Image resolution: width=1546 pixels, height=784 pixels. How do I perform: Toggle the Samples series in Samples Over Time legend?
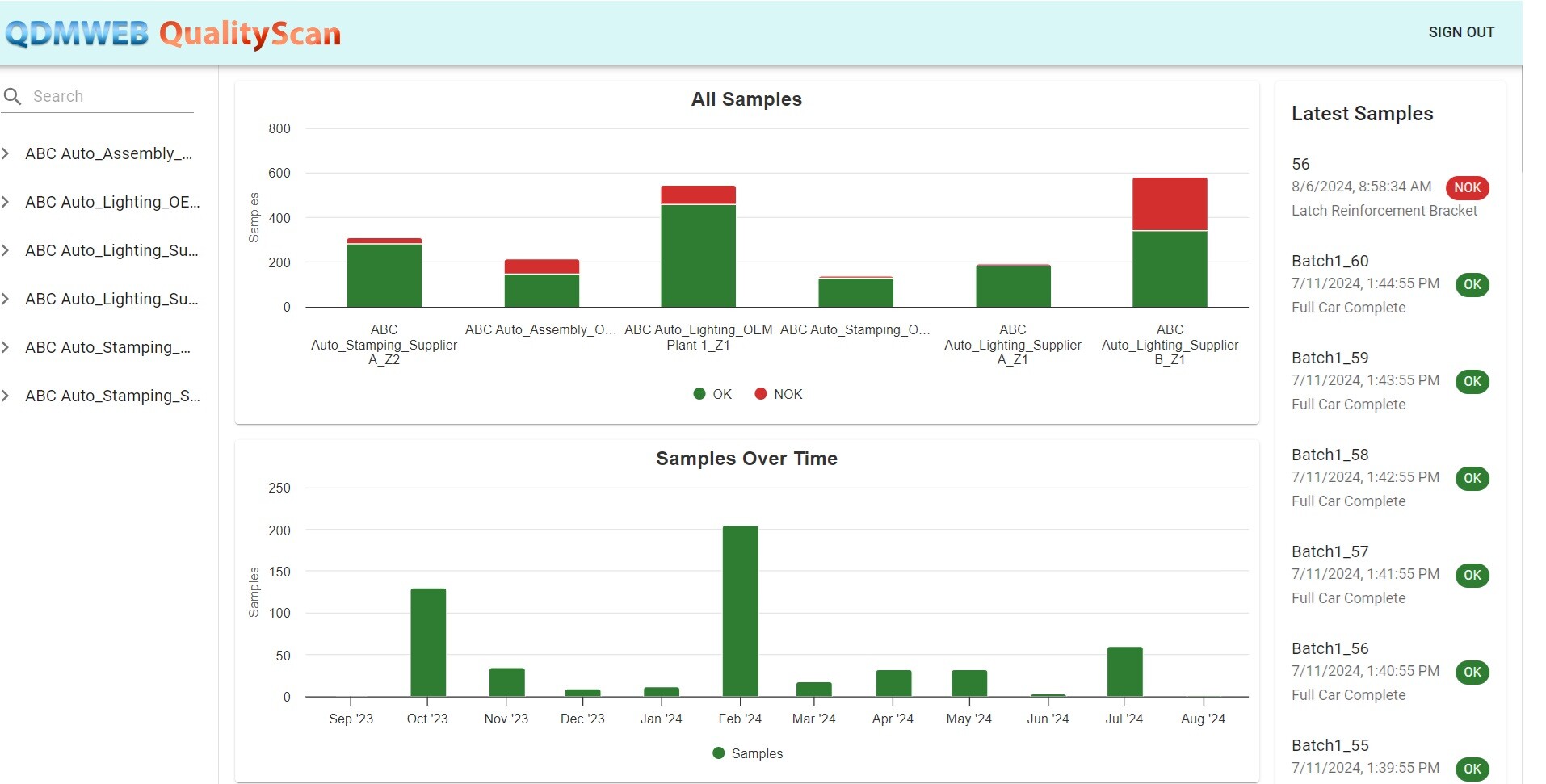pos(747,753)
